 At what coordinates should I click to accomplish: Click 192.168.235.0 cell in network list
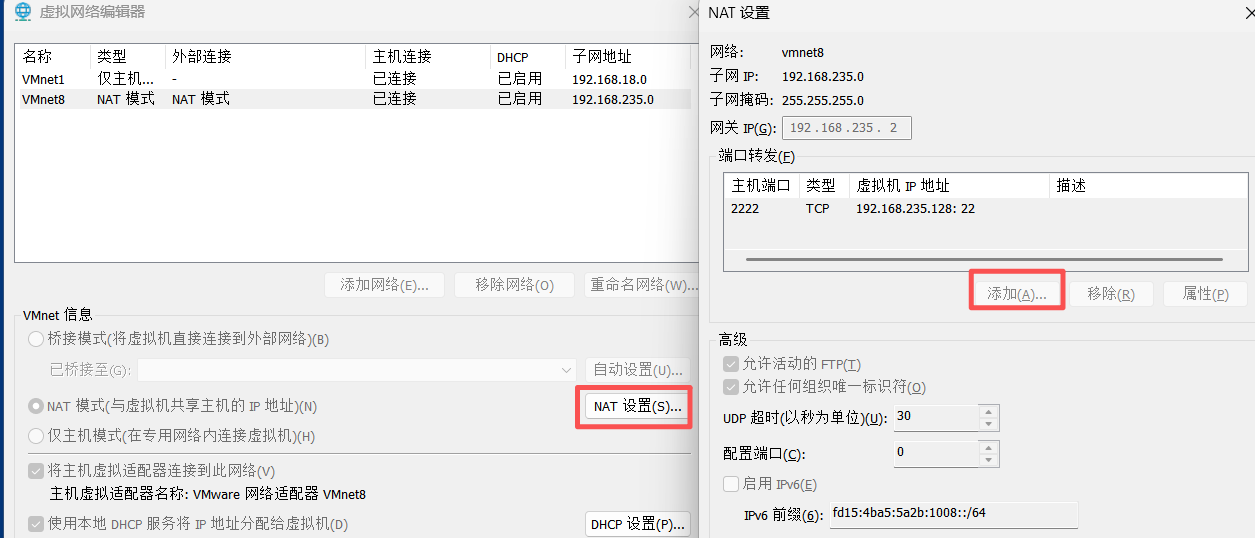pos(613,99)
